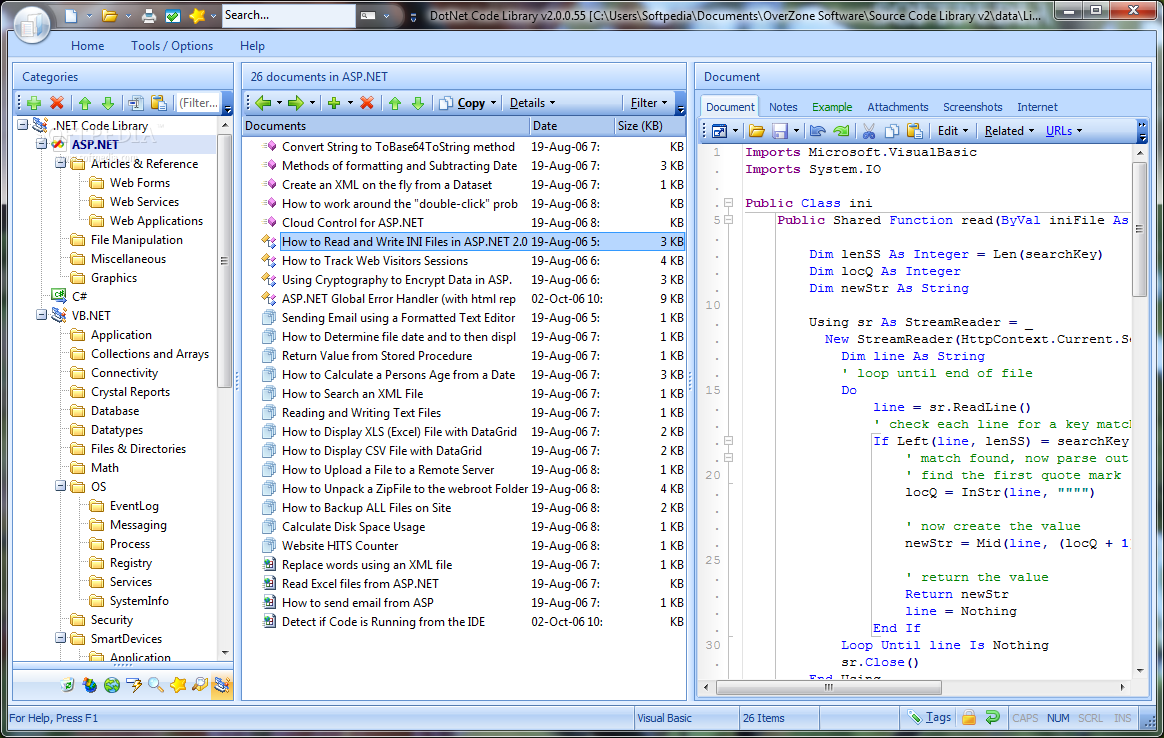The height and width of the screenshot is (738, 1164).
Task: Sort documents by the Date column header
Action: [572, 126]
